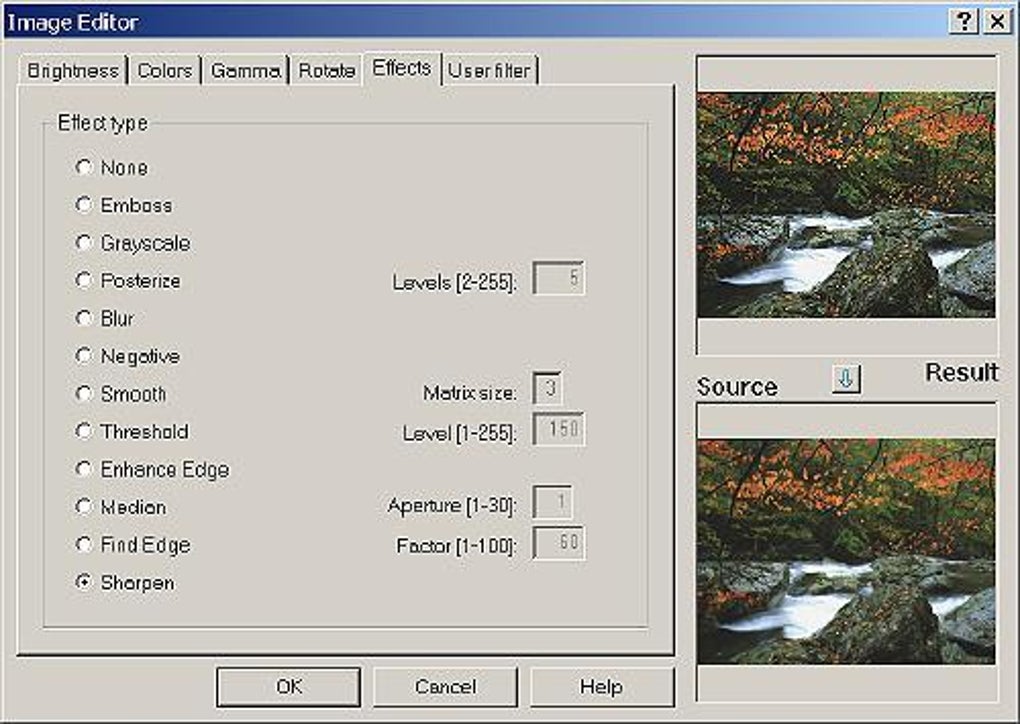Open the Rotate tab
The image size is (1020, 724).
(x=327, y=70)
